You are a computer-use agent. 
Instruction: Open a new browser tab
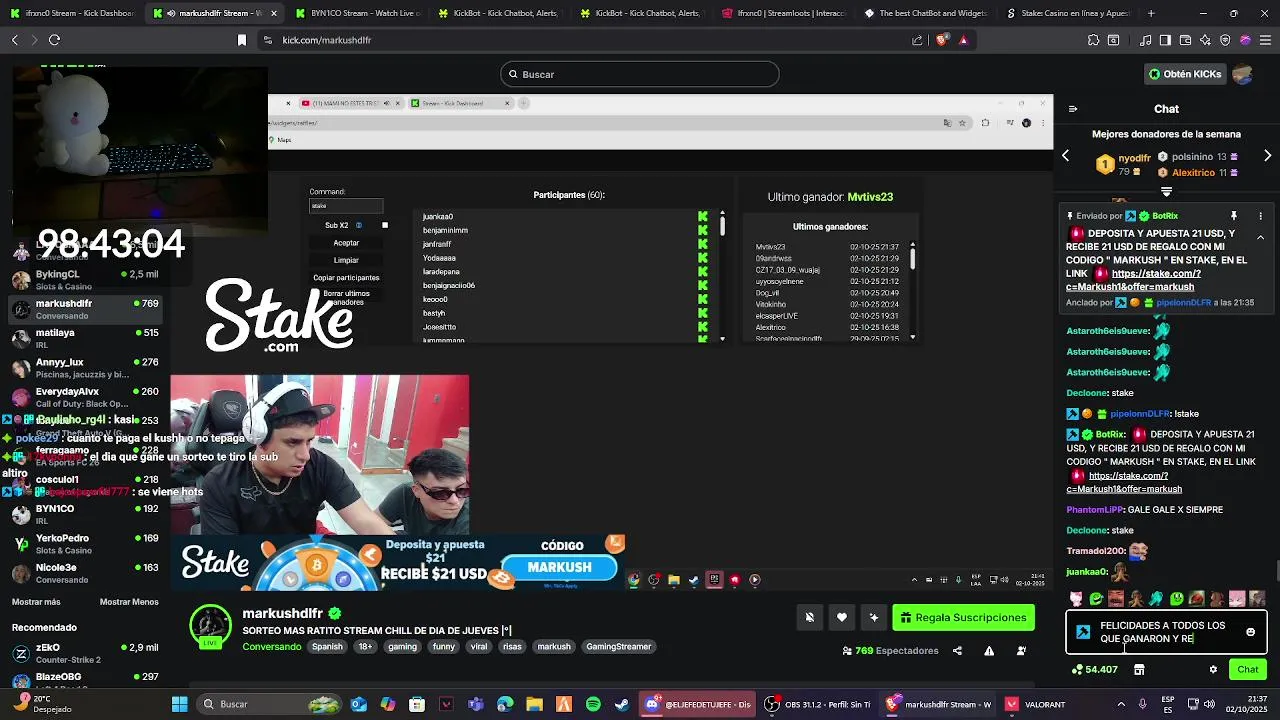(1151, 13)
